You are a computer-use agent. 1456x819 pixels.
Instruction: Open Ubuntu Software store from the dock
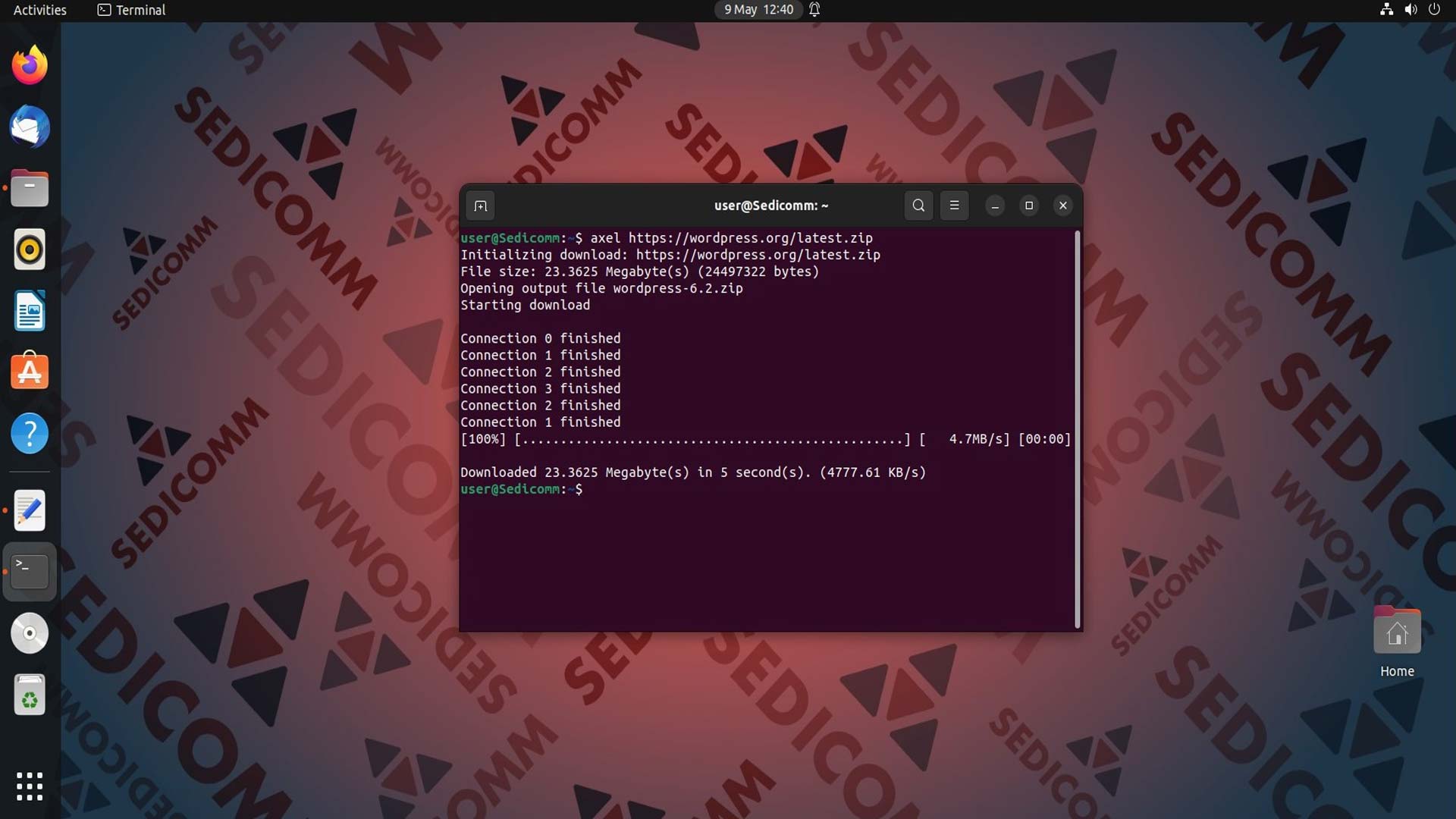tap(30, 372)
